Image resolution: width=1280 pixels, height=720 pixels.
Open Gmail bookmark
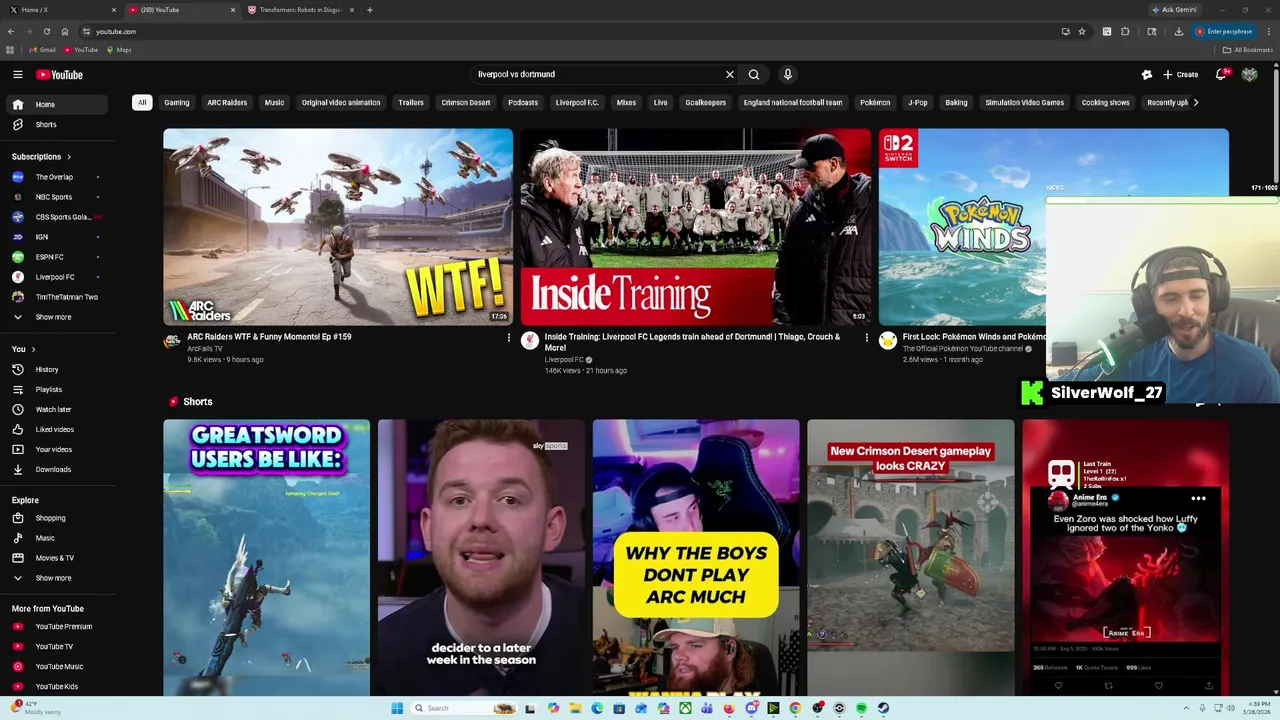(42, 50)
